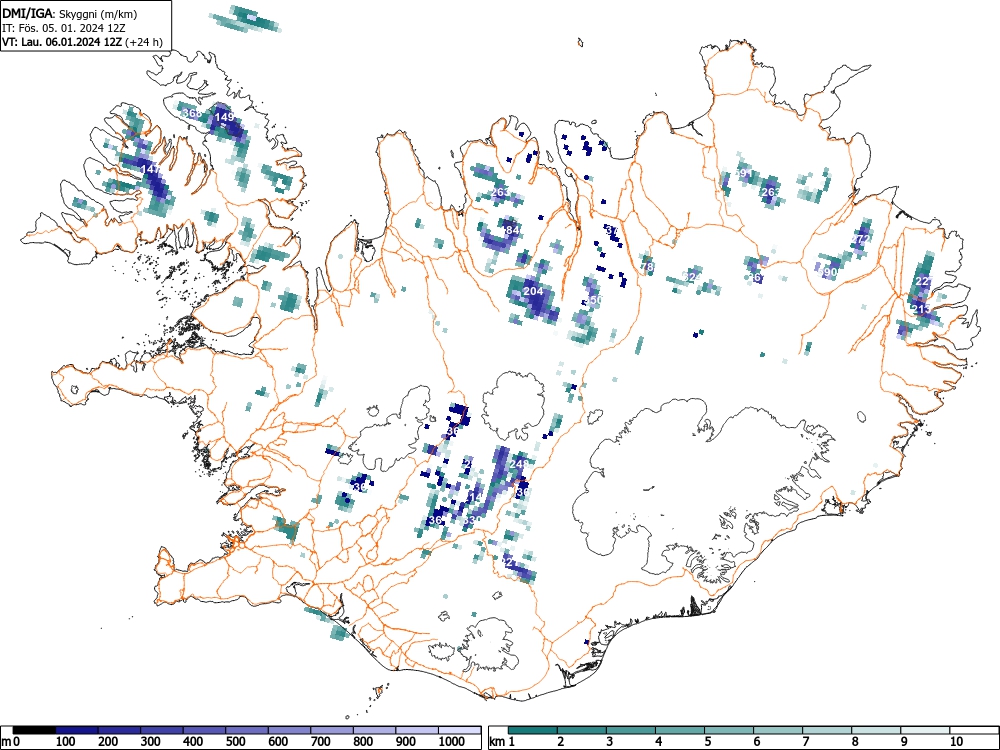Click the '227' visibility value label
This screenshot has height=750, width=1000.
(x=923, y=281)
